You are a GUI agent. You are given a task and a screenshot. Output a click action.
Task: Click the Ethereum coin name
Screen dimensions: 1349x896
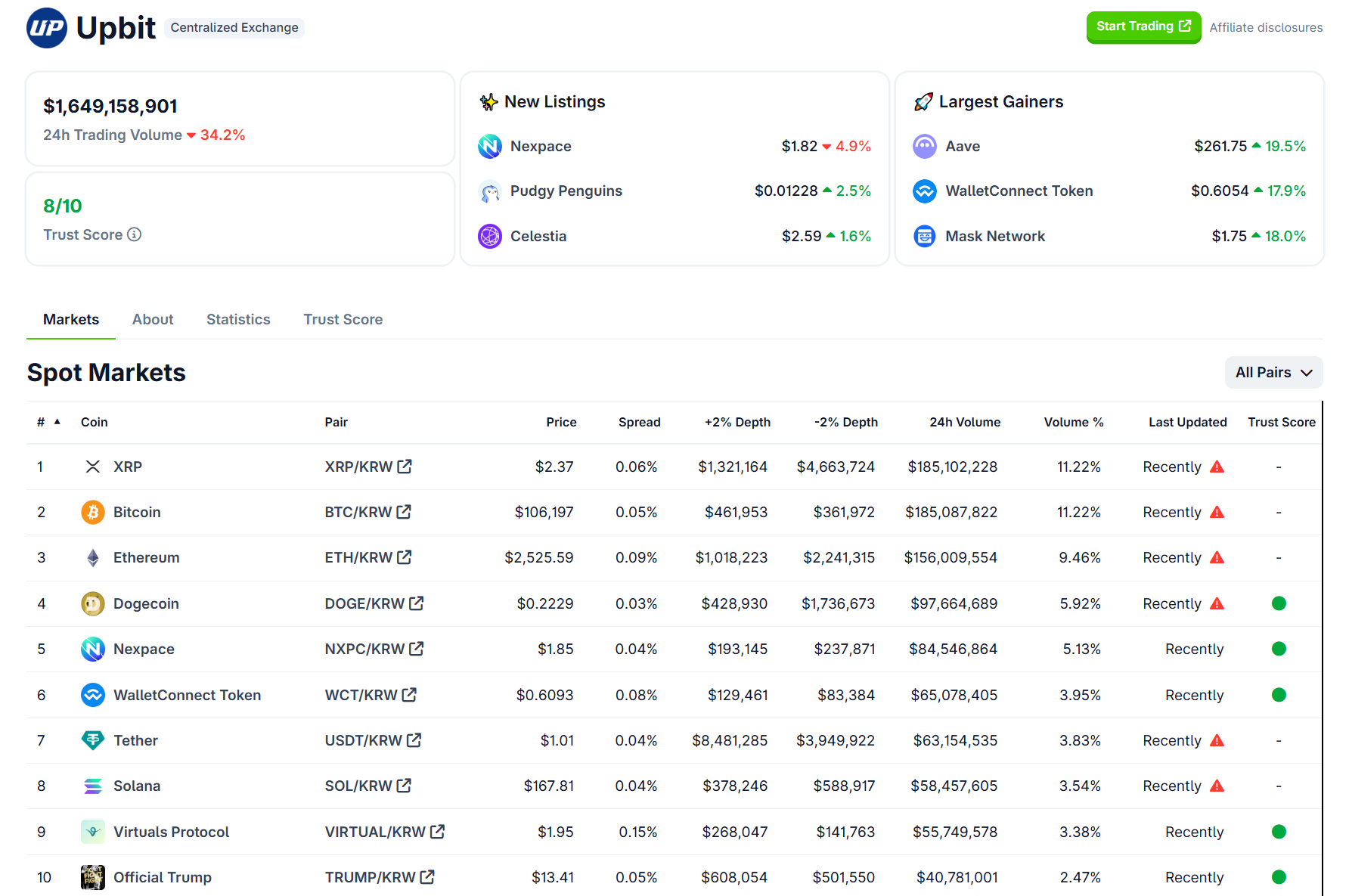147,558
